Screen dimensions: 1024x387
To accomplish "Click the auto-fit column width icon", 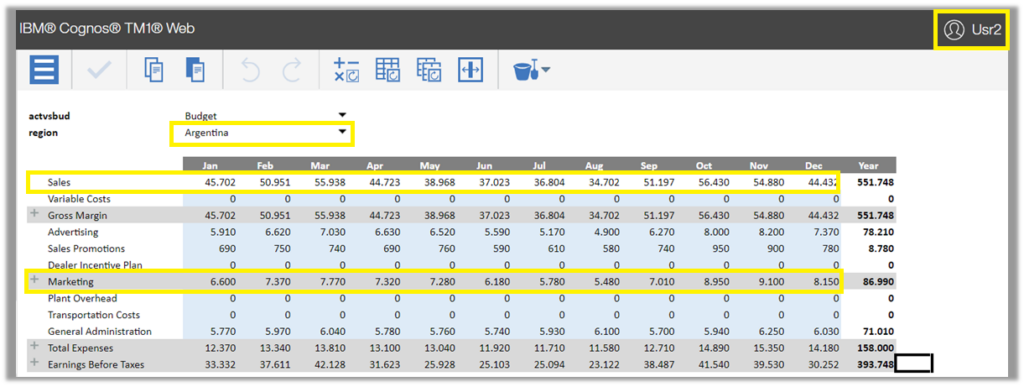I will [x=470, y=70].
